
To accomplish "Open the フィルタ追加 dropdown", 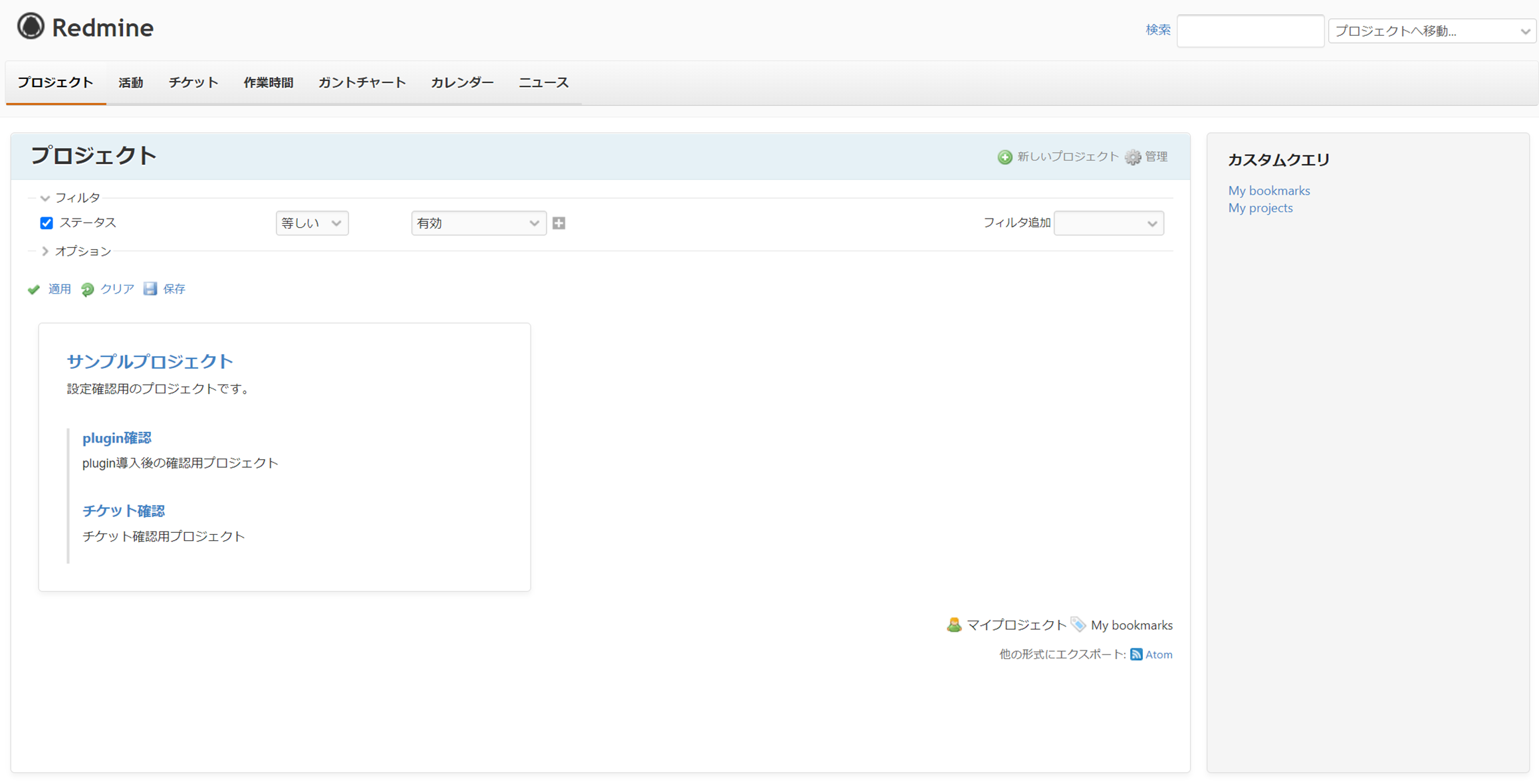I will (1108, 223).
